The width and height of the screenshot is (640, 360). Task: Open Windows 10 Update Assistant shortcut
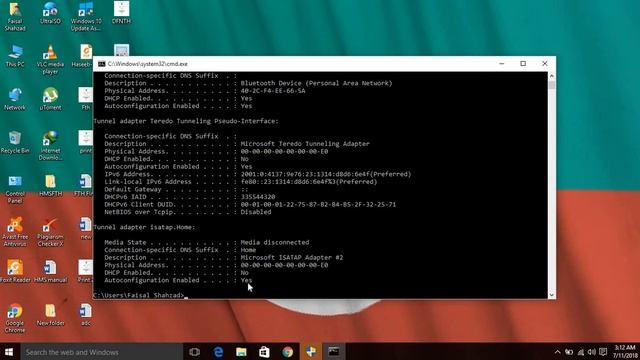coord(86,16)
